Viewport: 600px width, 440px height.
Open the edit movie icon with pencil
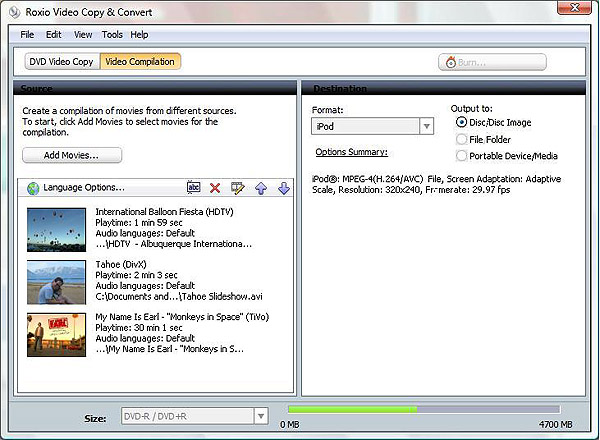point(238,188)
